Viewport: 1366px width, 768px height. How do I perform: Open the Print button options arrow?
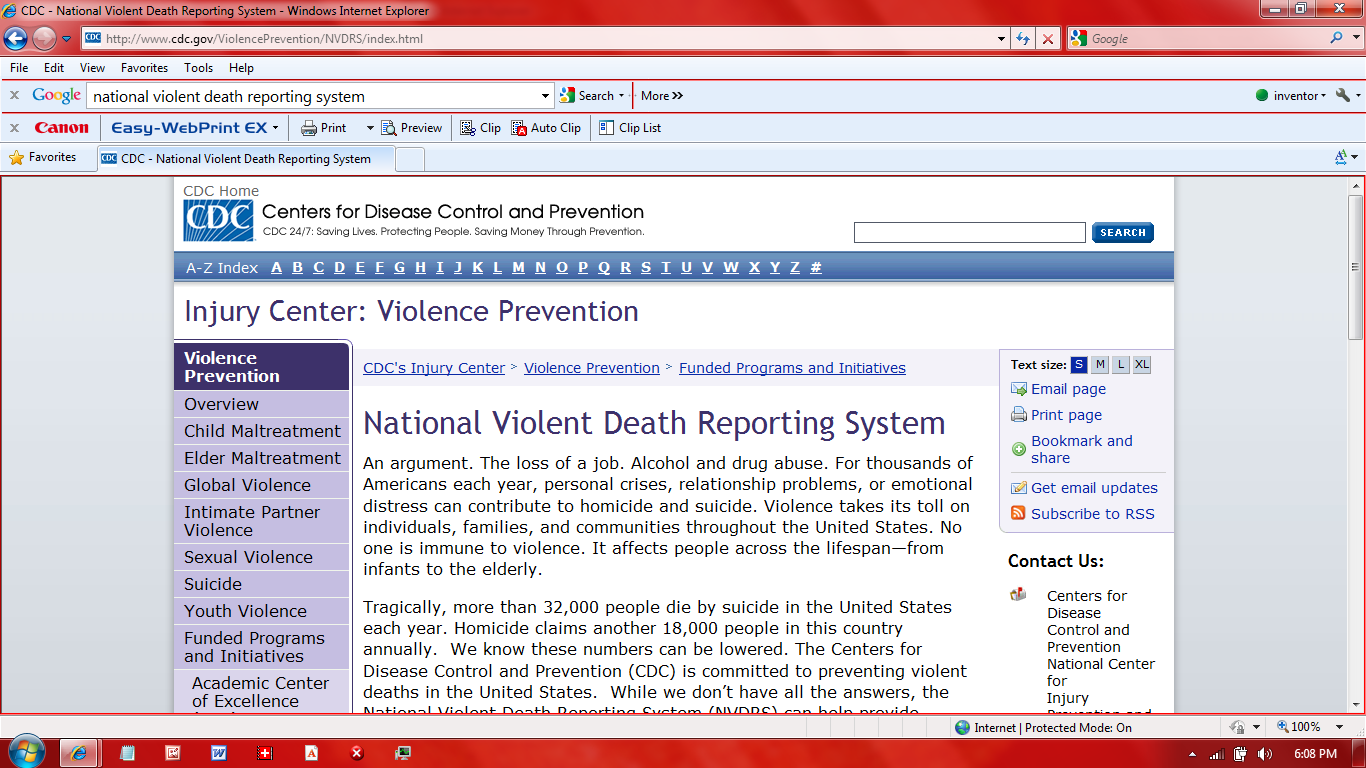[x=370, y=128]
